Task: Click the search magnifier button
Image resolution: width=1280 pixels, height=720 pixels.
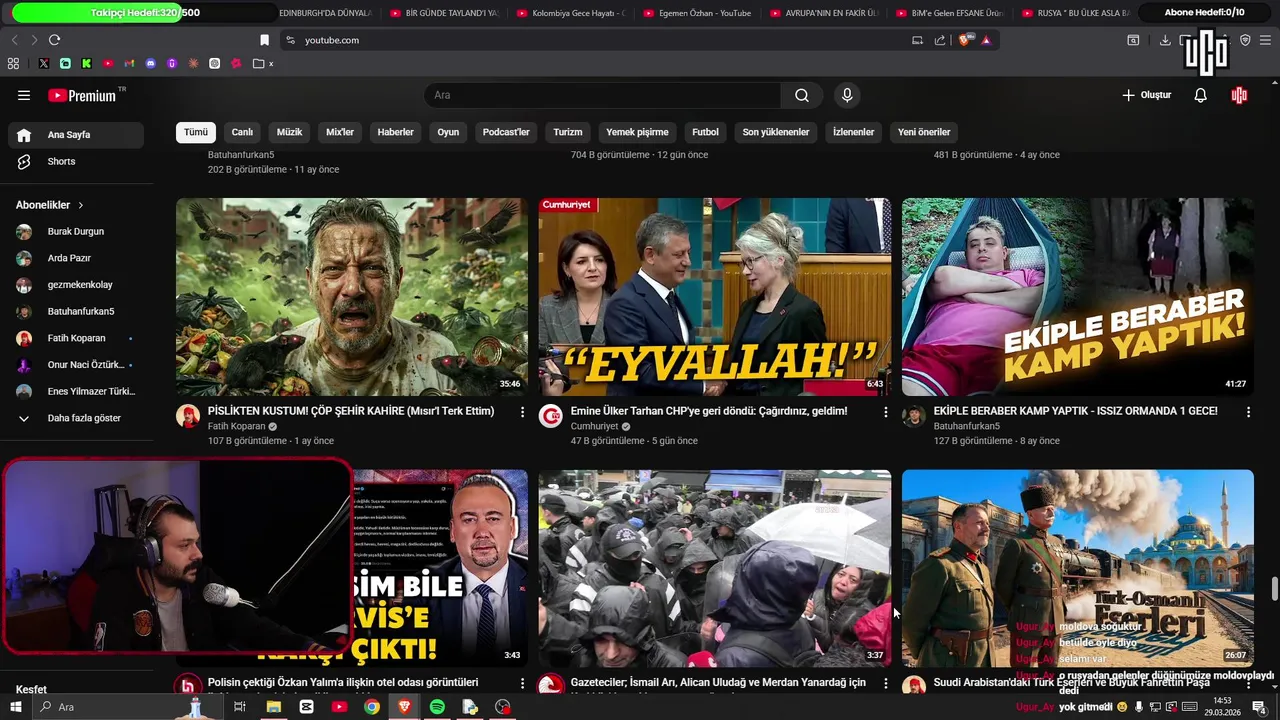Action: (802, 95)
